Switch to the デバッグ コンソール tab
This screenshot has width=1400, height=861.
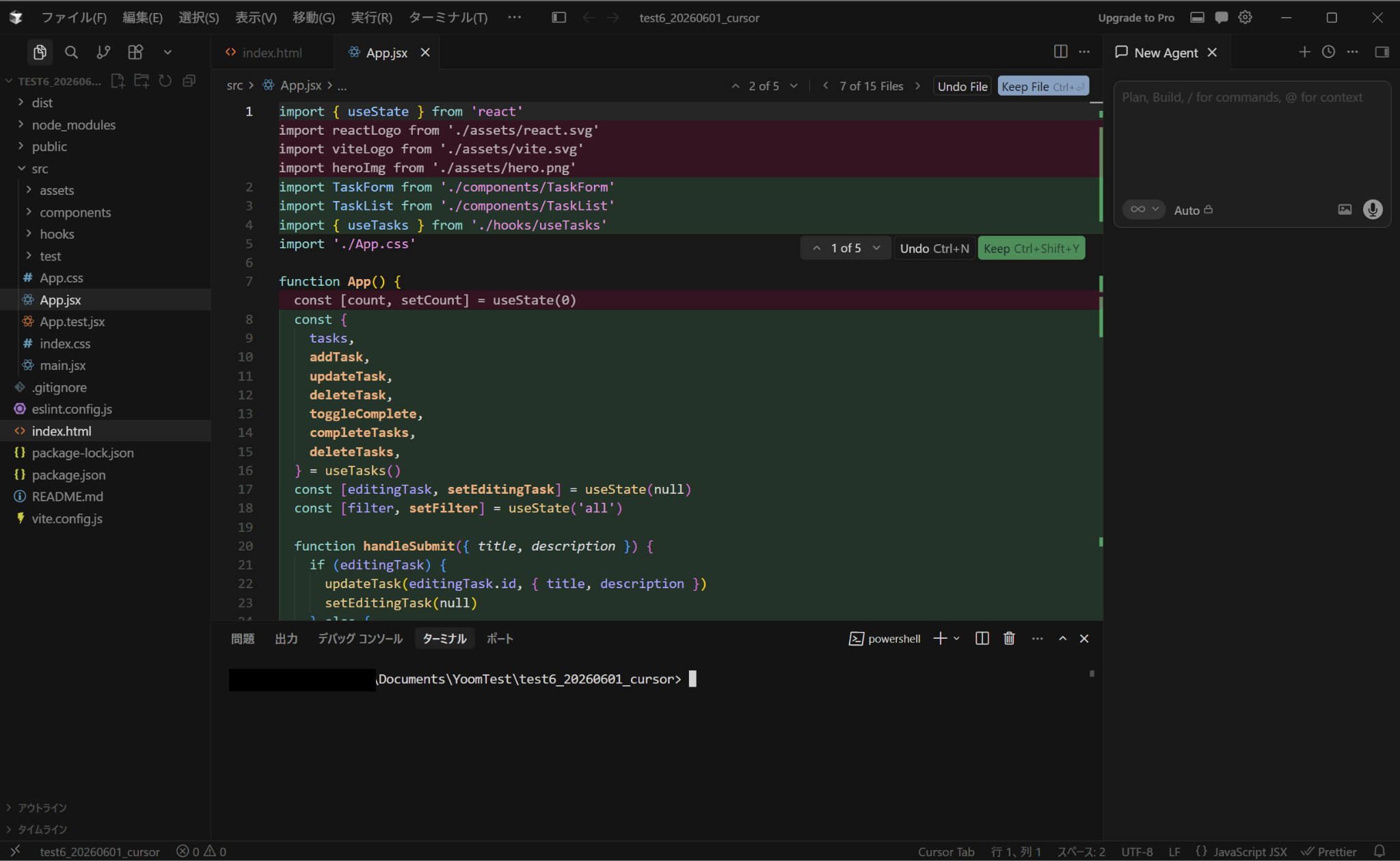pyautogui.click(x=360, y=639)
